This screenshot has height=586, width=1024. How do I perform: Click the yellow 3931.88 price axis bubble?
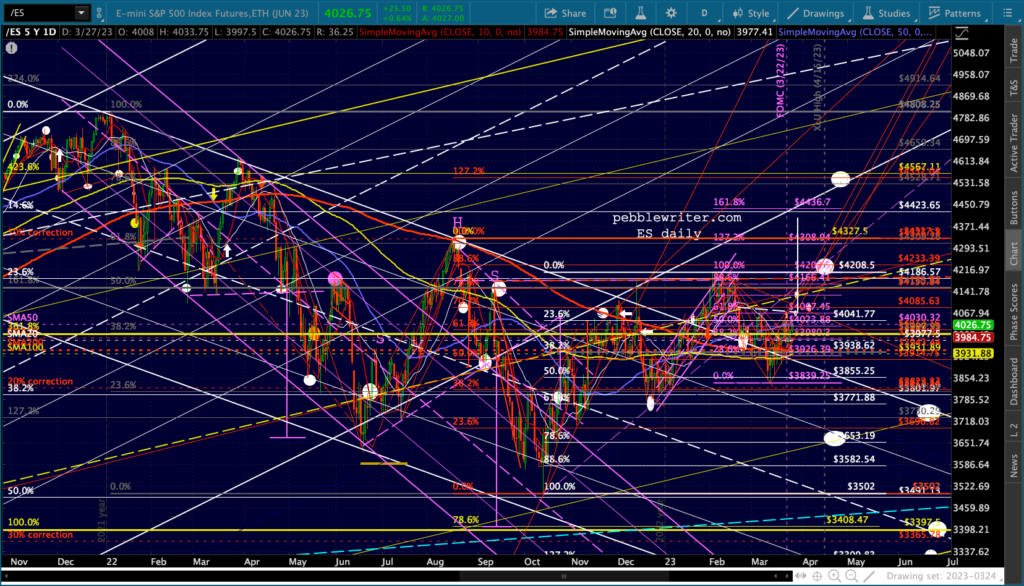click(973, 353)
